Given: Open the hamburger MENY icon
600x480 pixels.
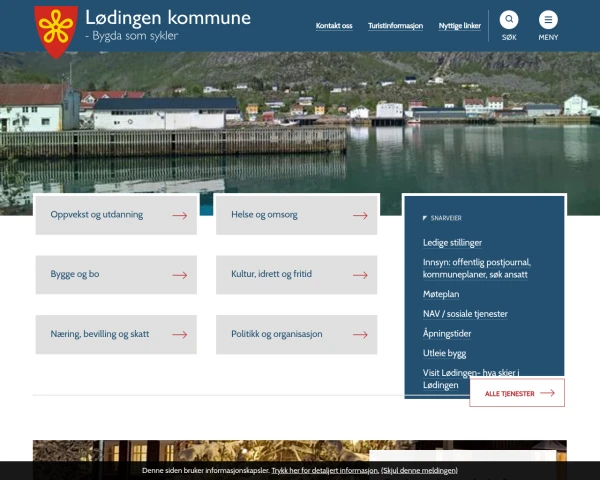Looking at the screenshot, I should coord(548,20).
